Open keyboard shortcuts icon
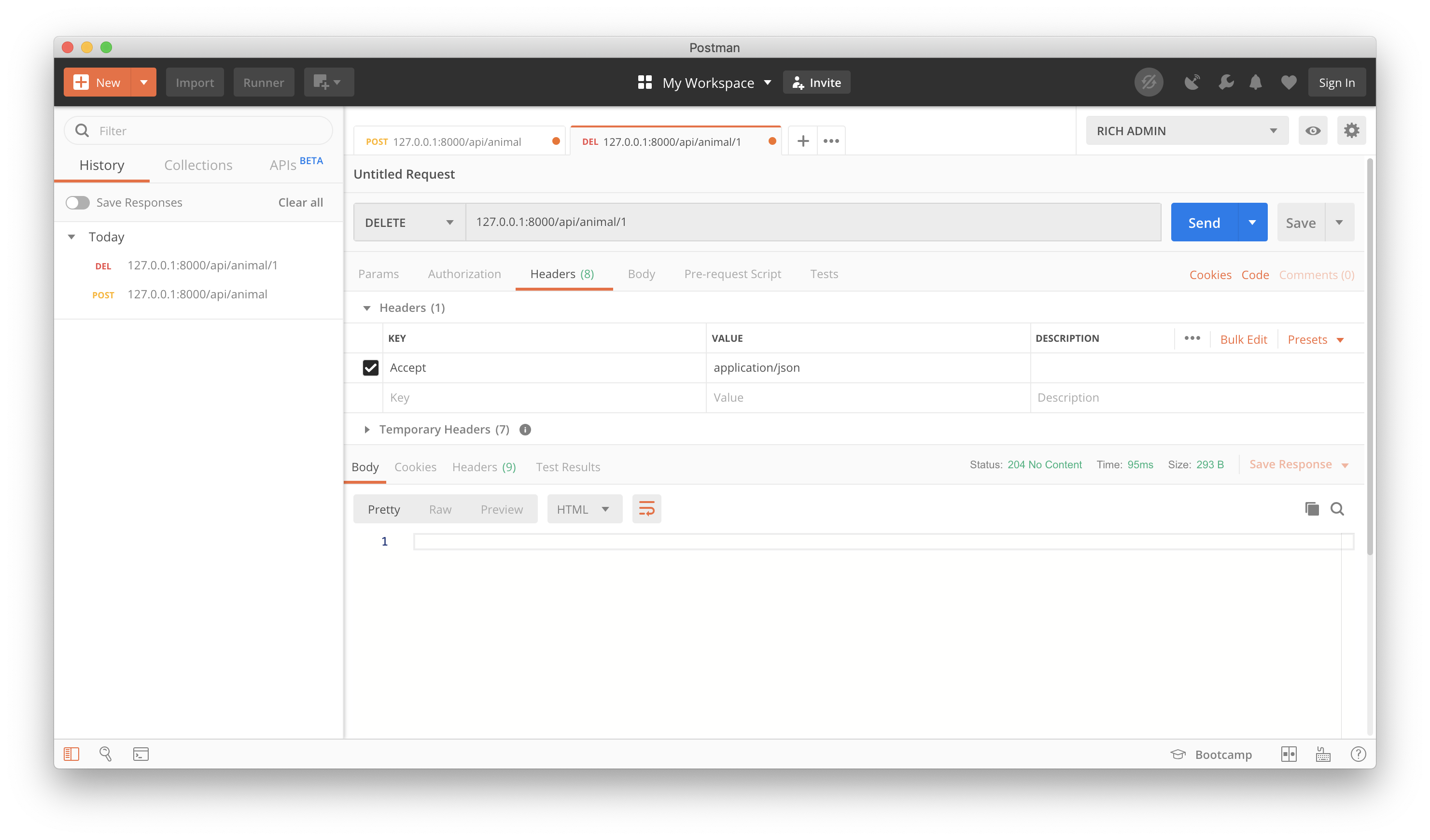Screen dimensions: 1430x840 coord(1323,754)
